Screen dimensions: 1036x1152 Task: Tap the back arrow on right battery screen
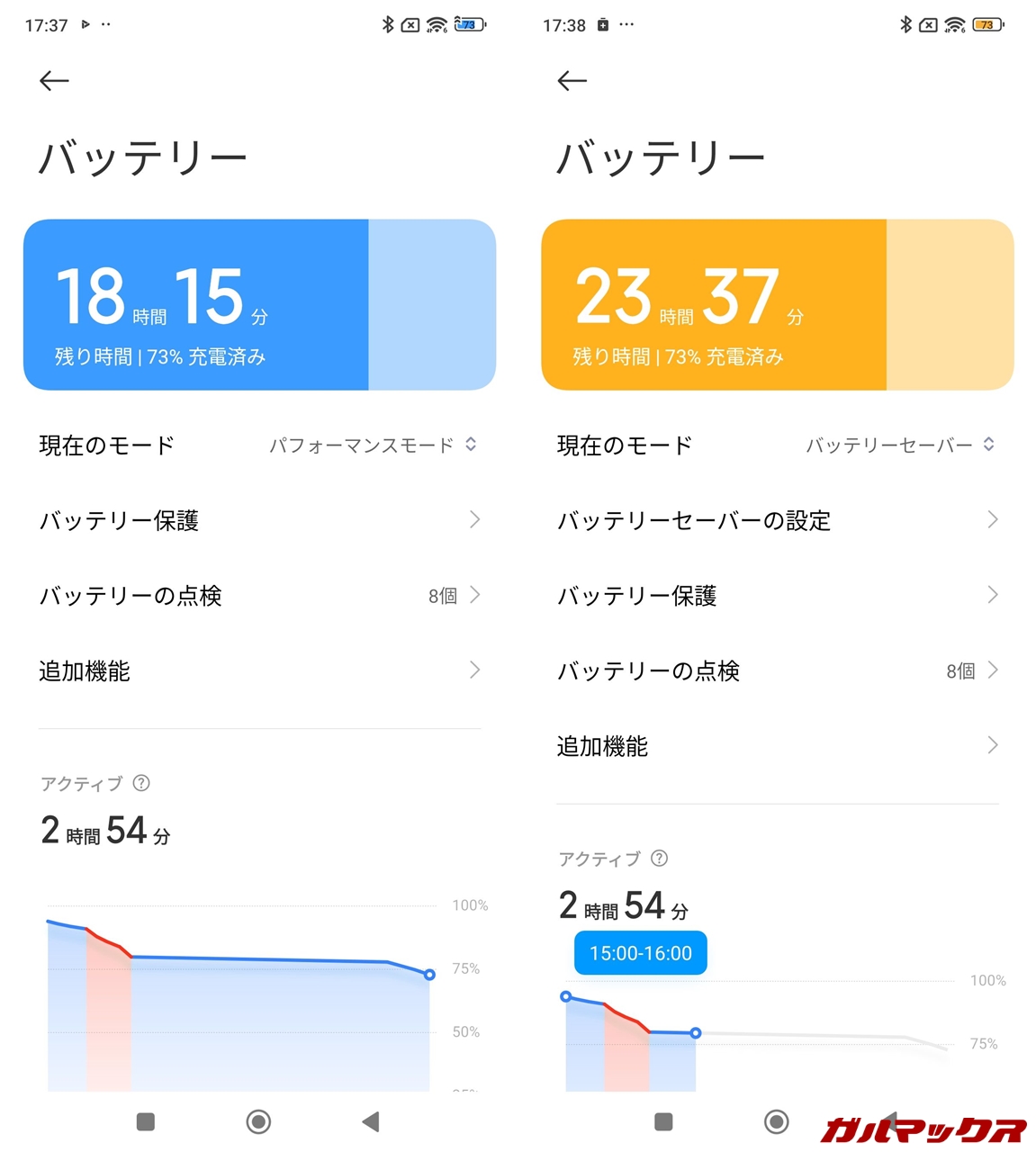pyautogui.click(x=572, y=81)
